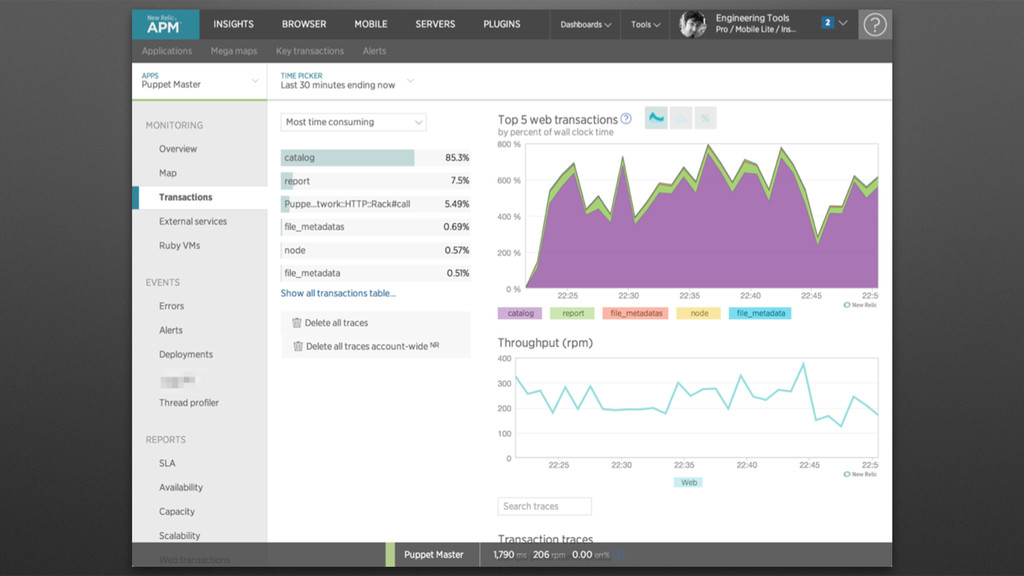Select the report transaction row
Screen dimensions: 1024x576
pos(376,181)
